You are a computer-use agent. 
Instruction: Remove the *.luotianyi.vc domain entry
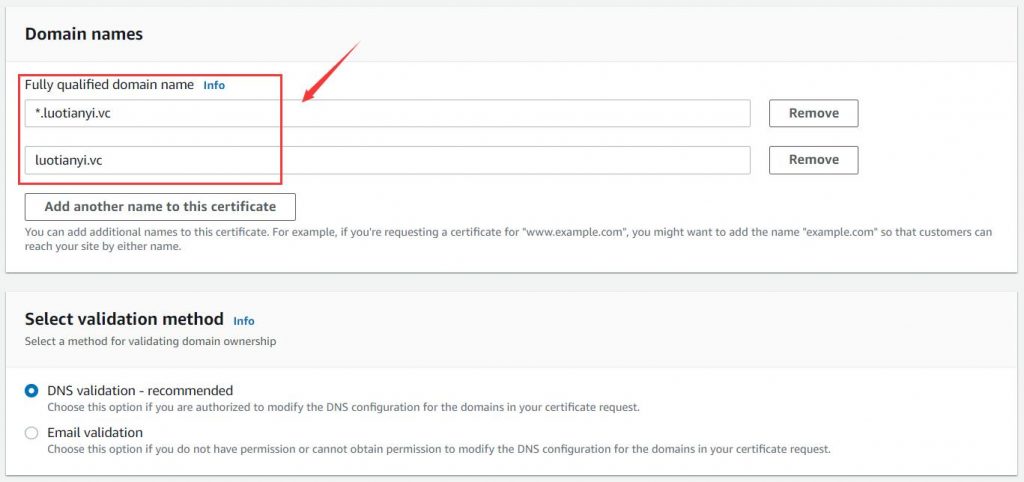click(x=813, y=113)
